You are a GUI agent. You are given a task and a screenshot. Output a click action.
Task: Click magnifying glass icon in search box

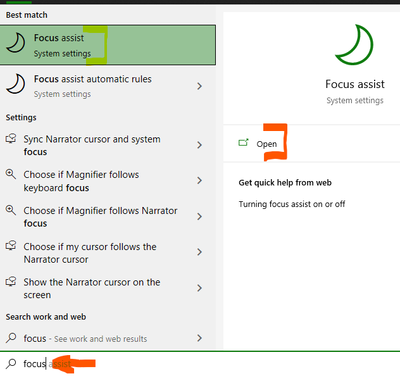[11, 363]
